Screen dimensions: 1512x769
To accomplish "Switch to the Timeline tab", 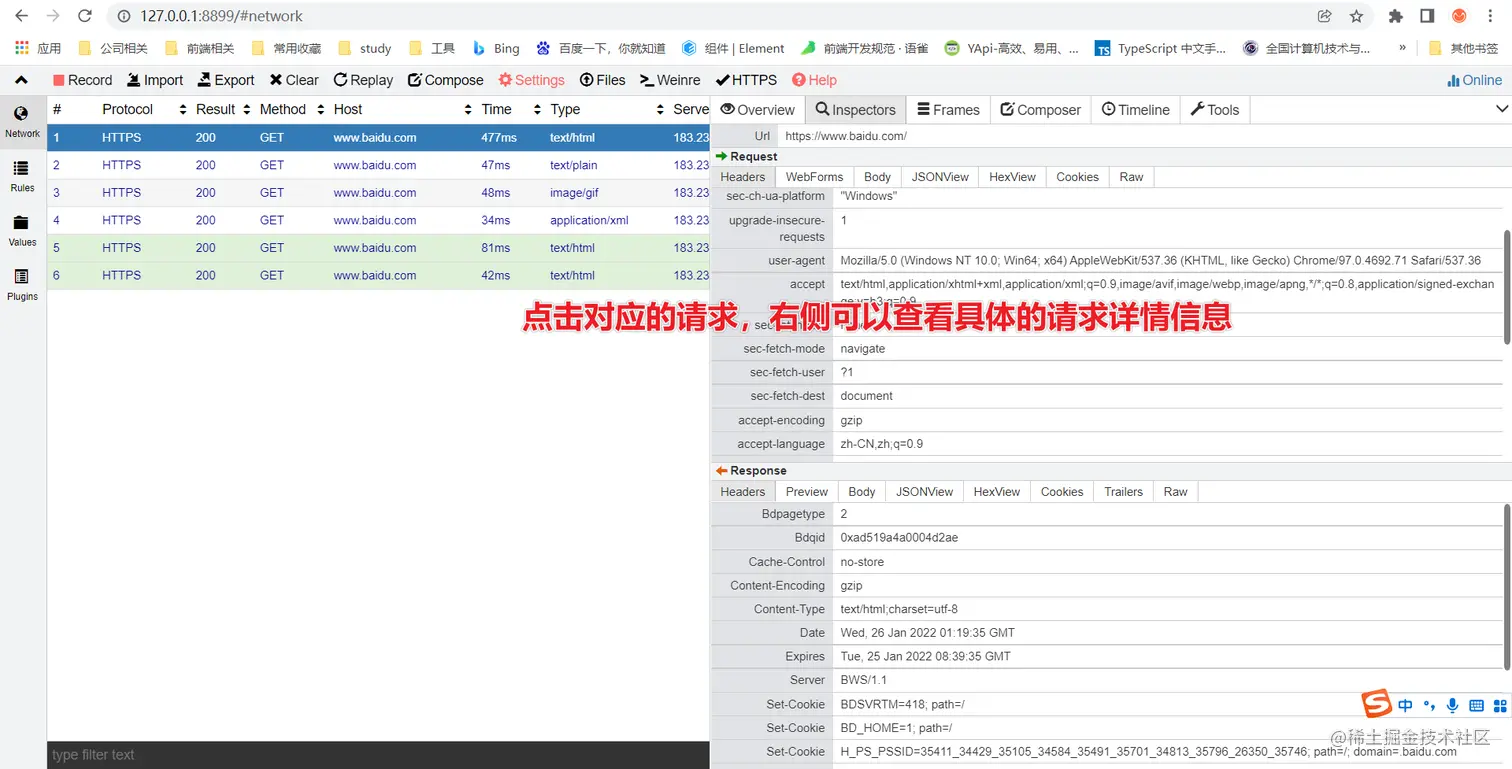I will pos(1135,110).
